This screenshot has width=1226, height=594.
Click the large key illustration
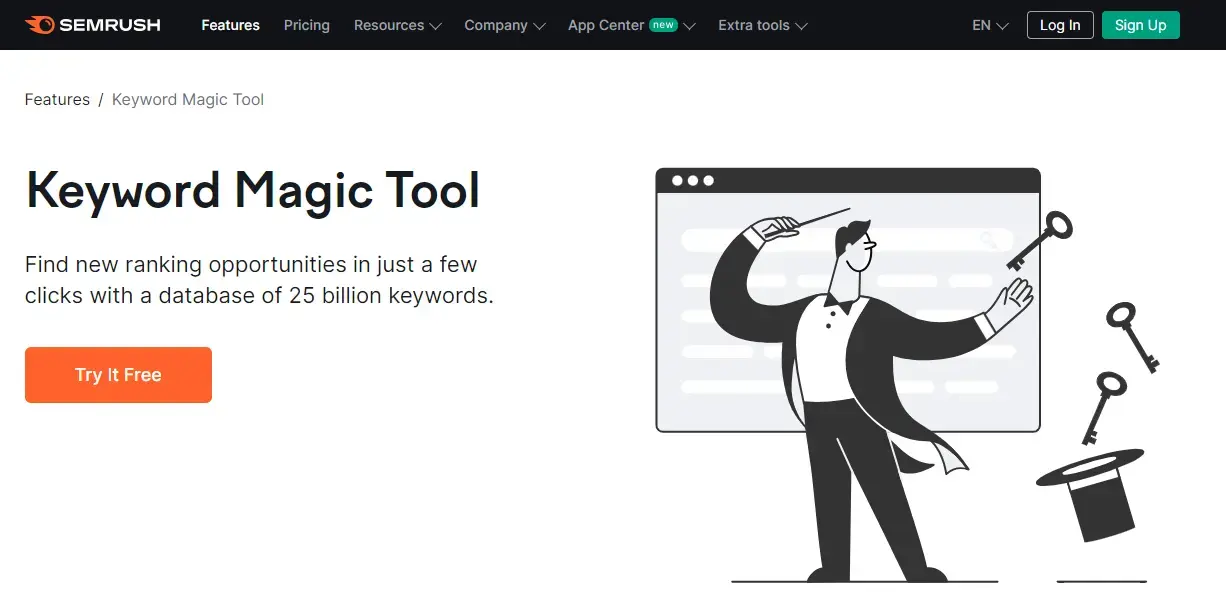click(1035, 240)
